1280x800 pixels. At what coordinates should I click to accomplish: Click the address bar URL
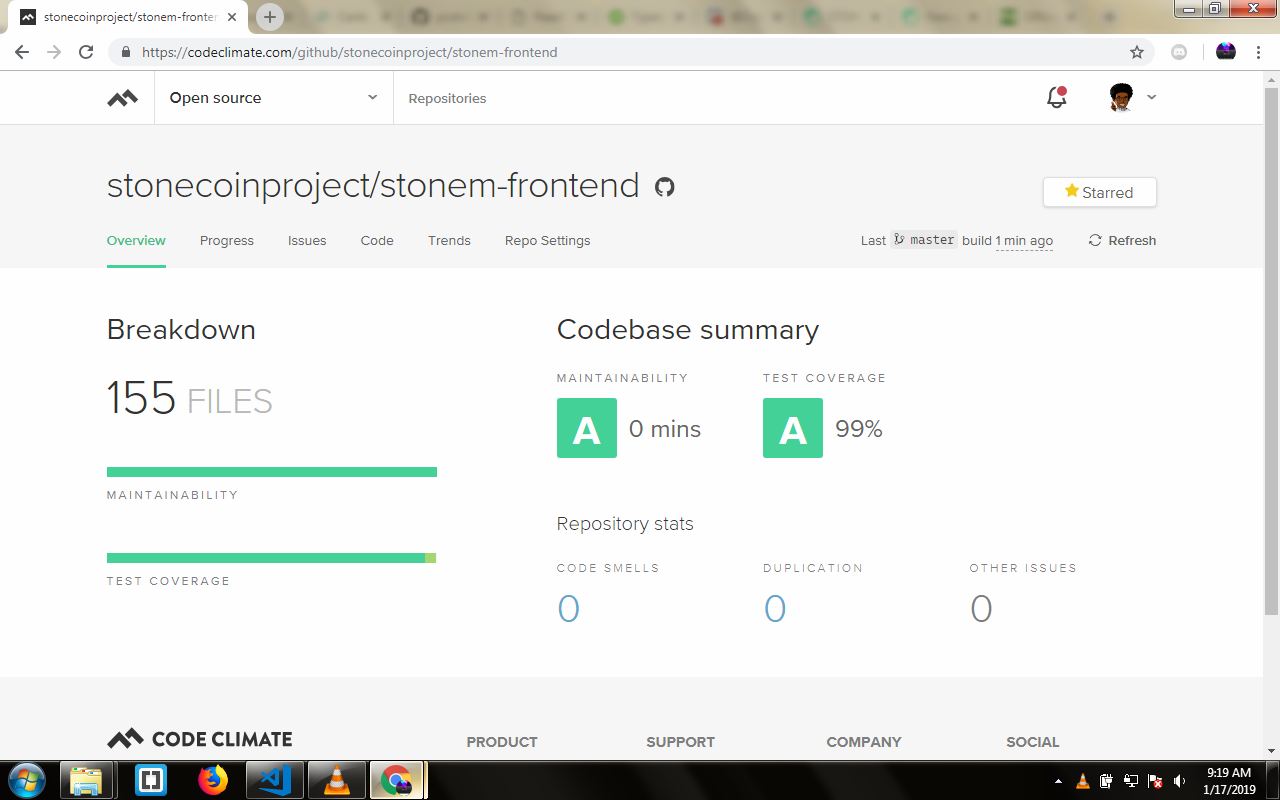click(x=350, y=52)
